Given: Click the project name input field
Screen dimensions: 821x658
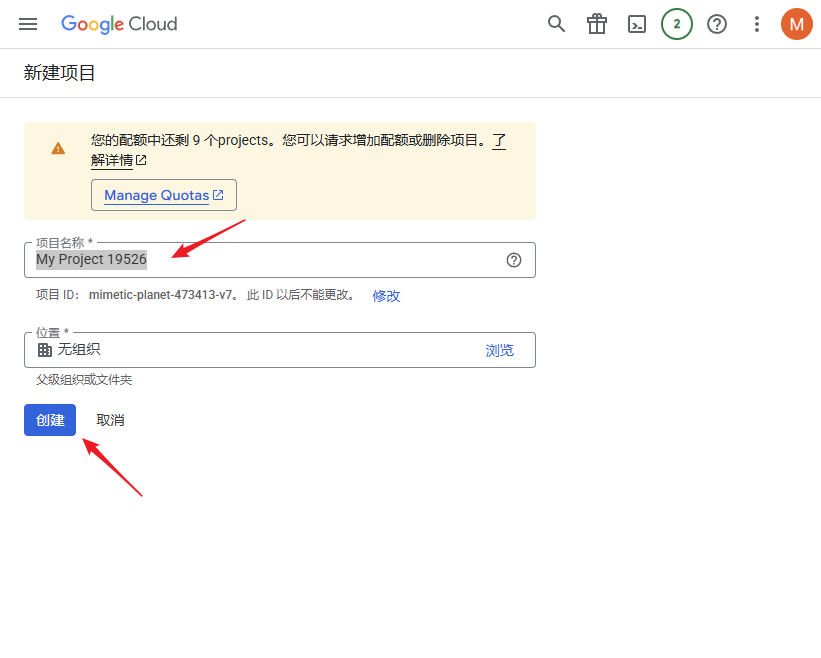Looking at the screenshot, I should [x=250, y=260].
